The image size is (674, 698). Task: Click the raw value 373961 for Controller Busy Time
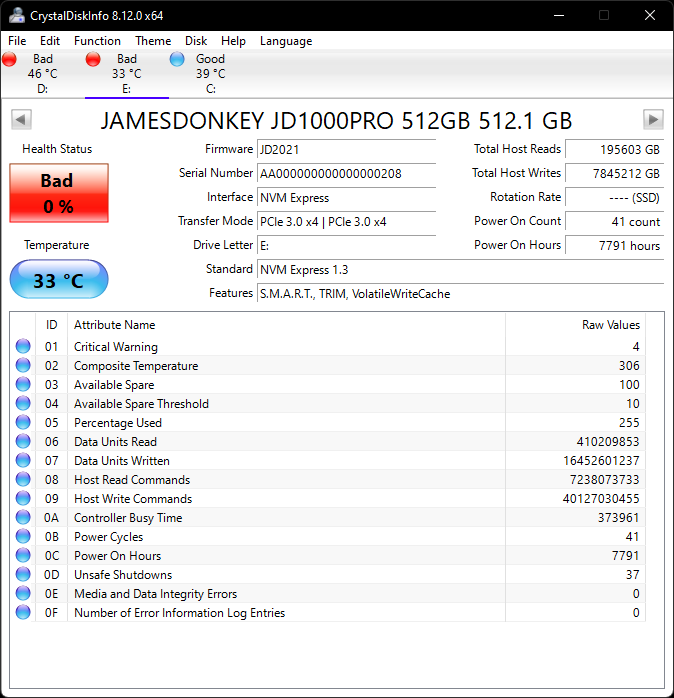[618, 518]
